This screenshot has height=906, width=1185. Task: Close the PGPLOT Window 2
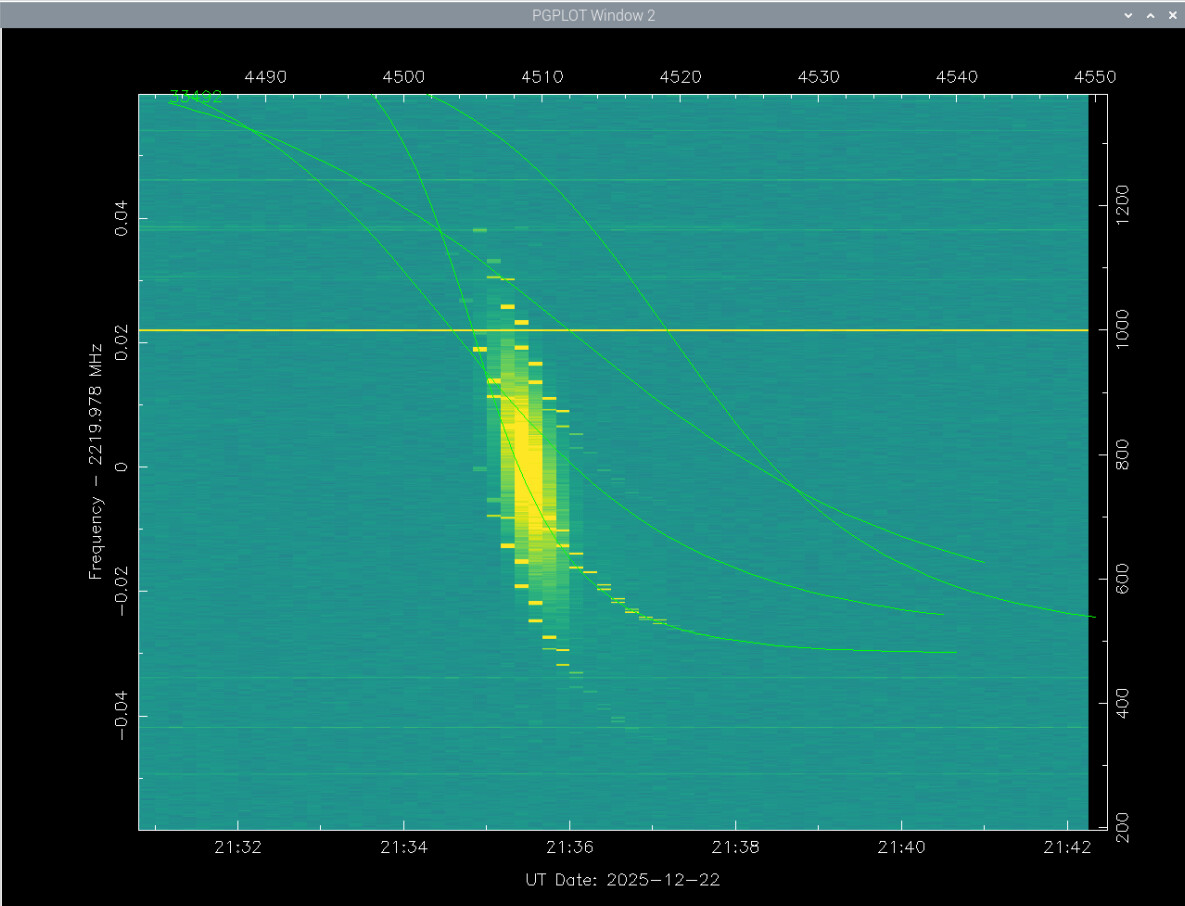tap(1170, 15)
